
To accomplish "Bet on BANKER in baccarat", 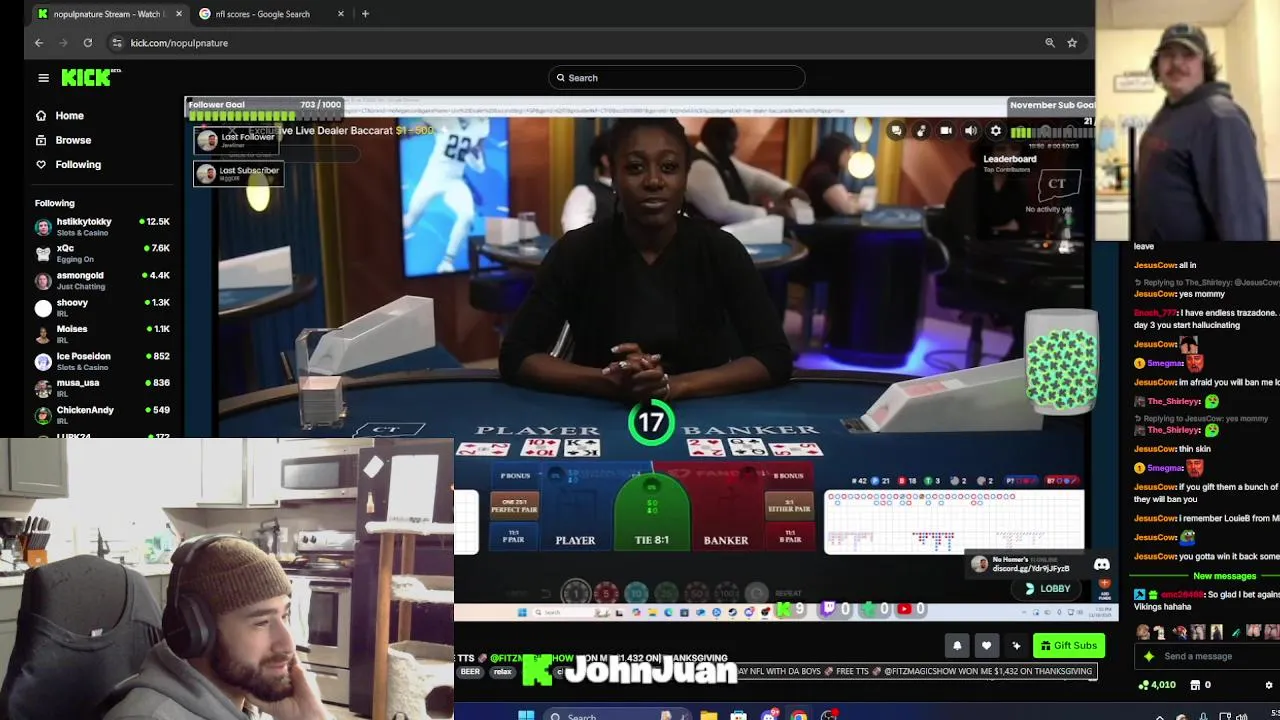I will click(x=726, y=510).
